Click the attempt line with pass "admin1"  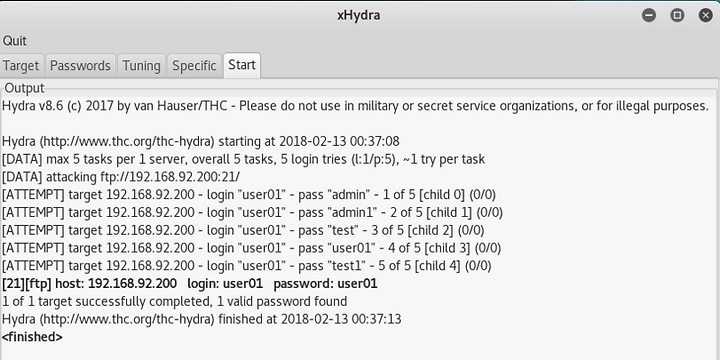[x=252, y=213]
